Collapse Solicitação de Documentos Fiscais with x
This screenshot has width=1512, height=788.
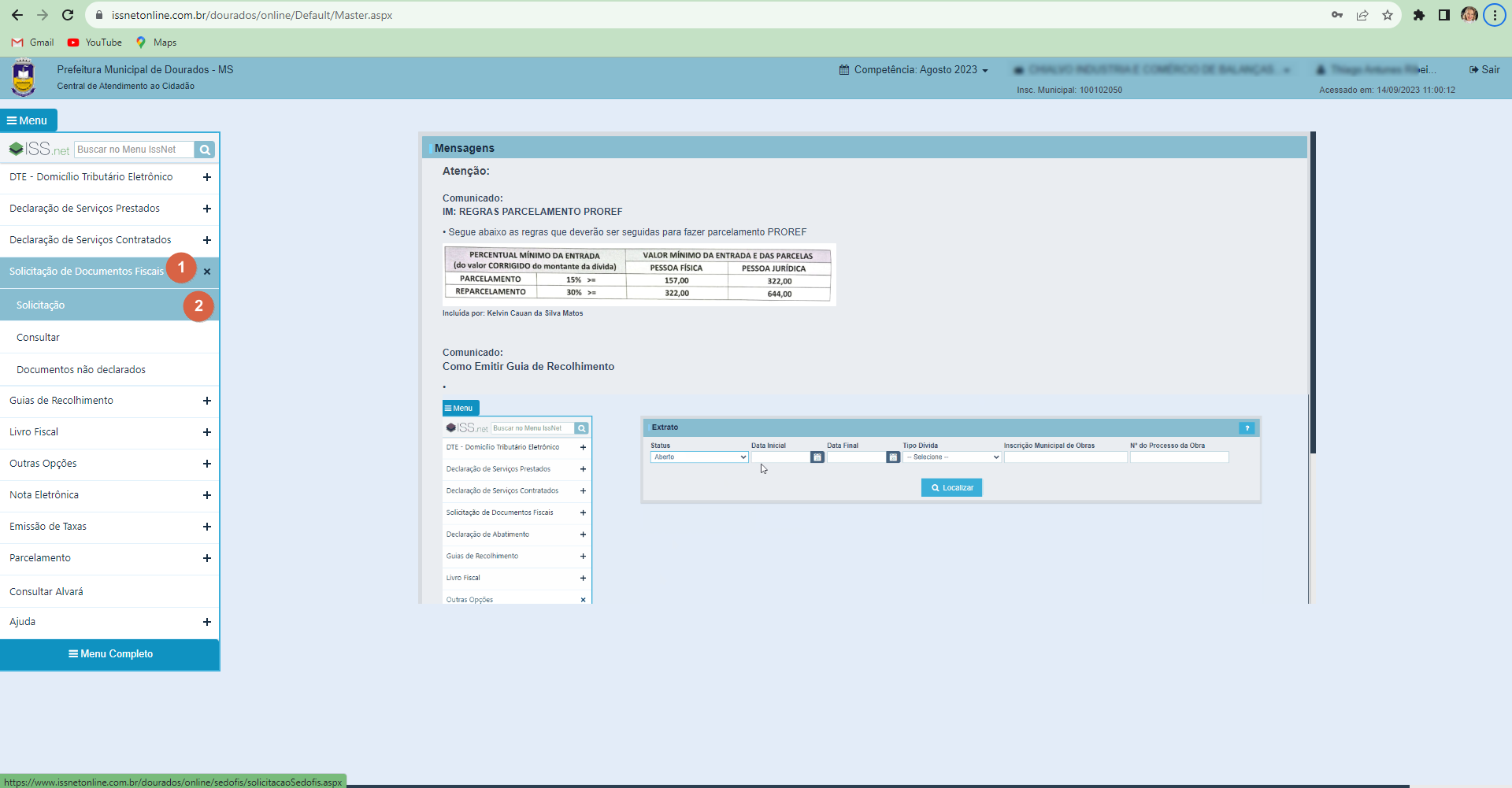pyautogui.click(x=207, y=272)
